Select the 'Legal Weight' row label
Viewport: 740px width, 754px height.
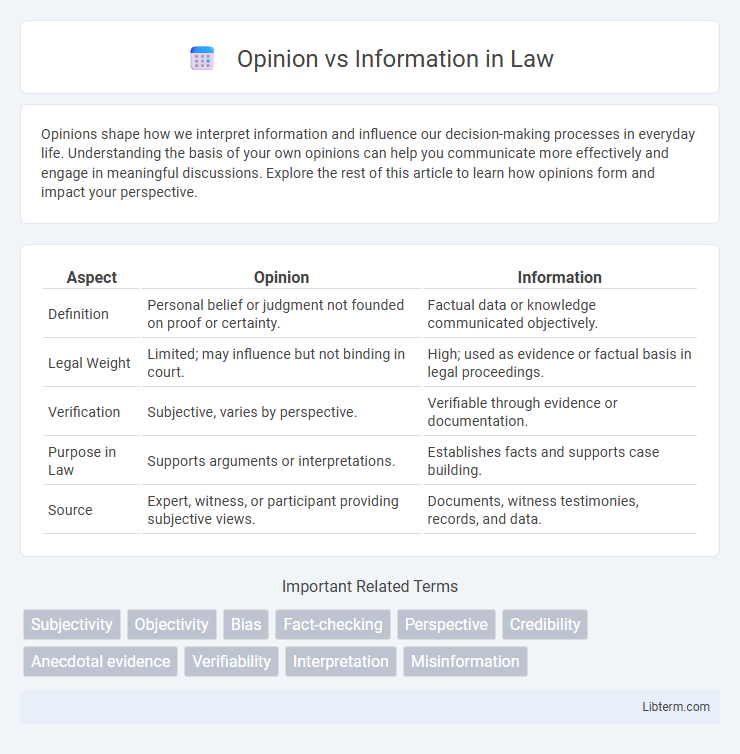point(91,363)
